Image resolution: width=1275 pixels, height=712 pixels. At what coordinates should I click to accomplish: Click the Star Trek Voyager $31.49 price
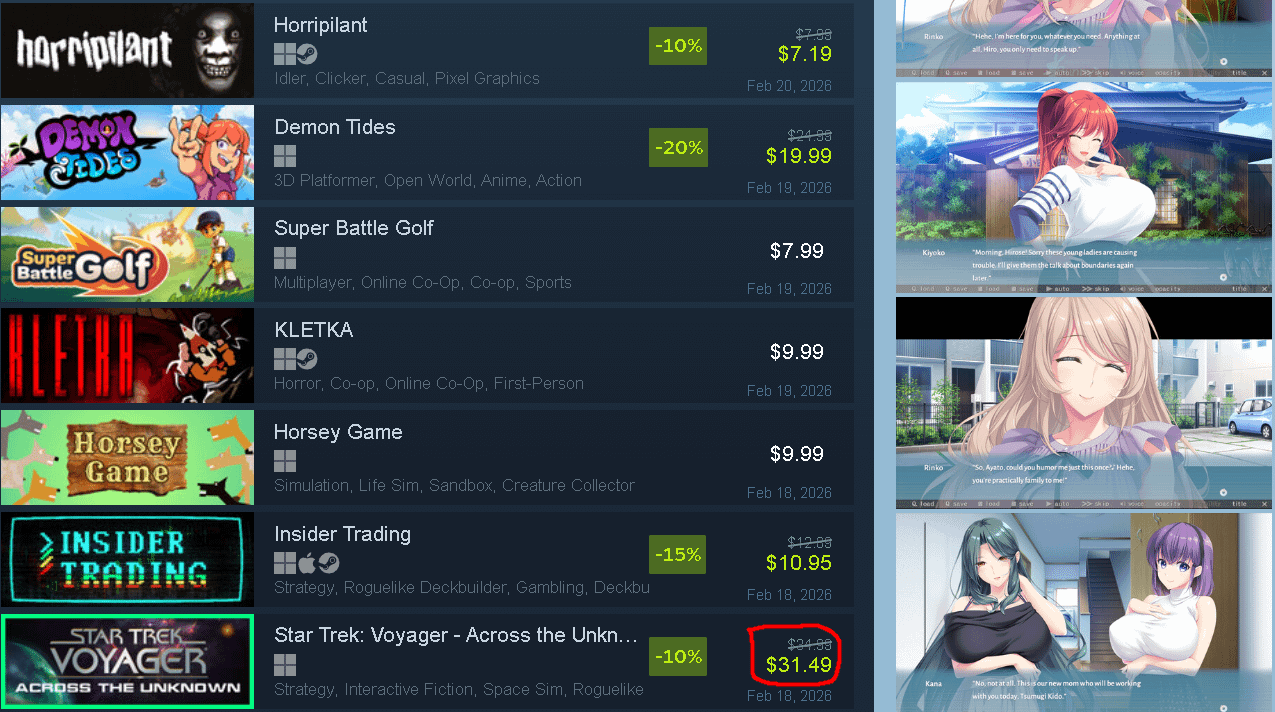(799, 665)
